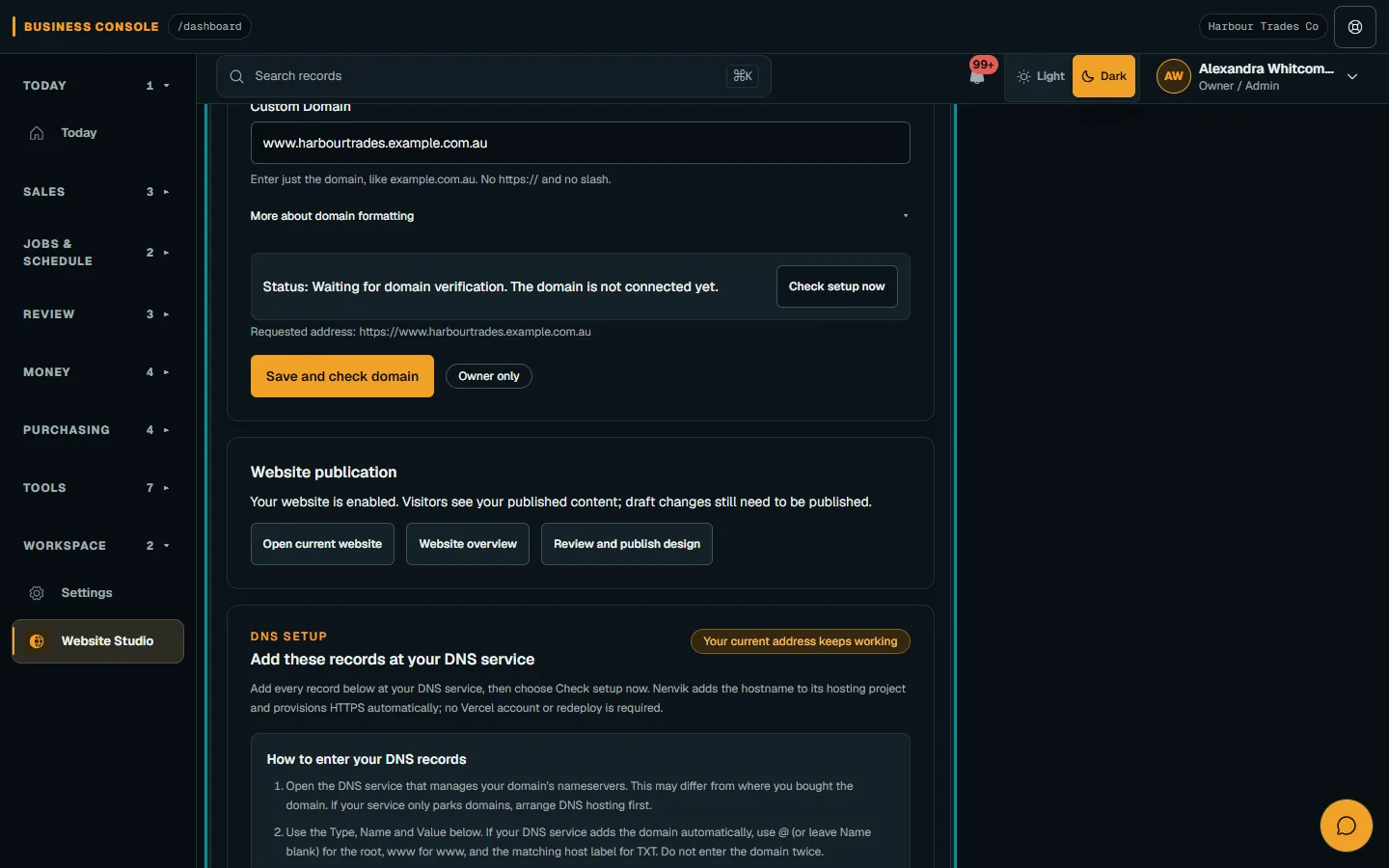Expand the PURCHASING sidebar section

[96, 430]
